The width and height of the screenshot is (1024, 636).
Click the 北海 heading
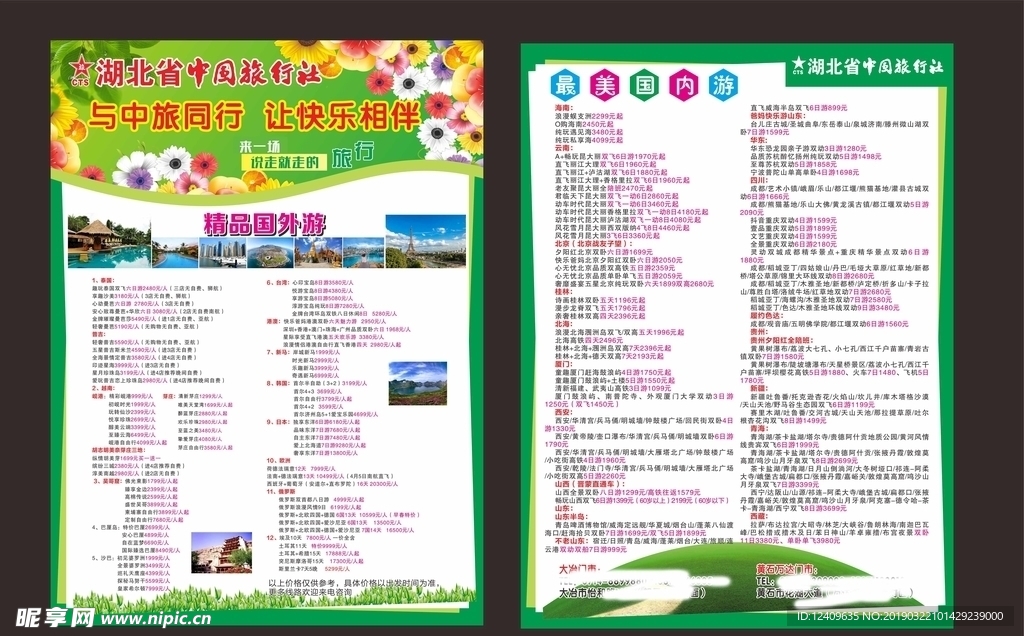(563, 324)
